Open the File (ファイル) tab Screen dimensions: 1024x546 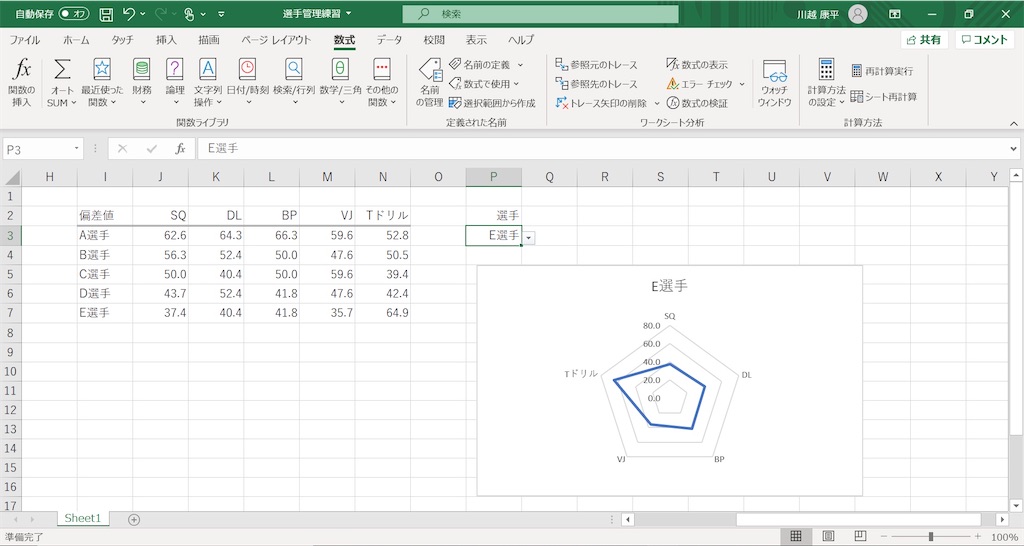(25, 40)
